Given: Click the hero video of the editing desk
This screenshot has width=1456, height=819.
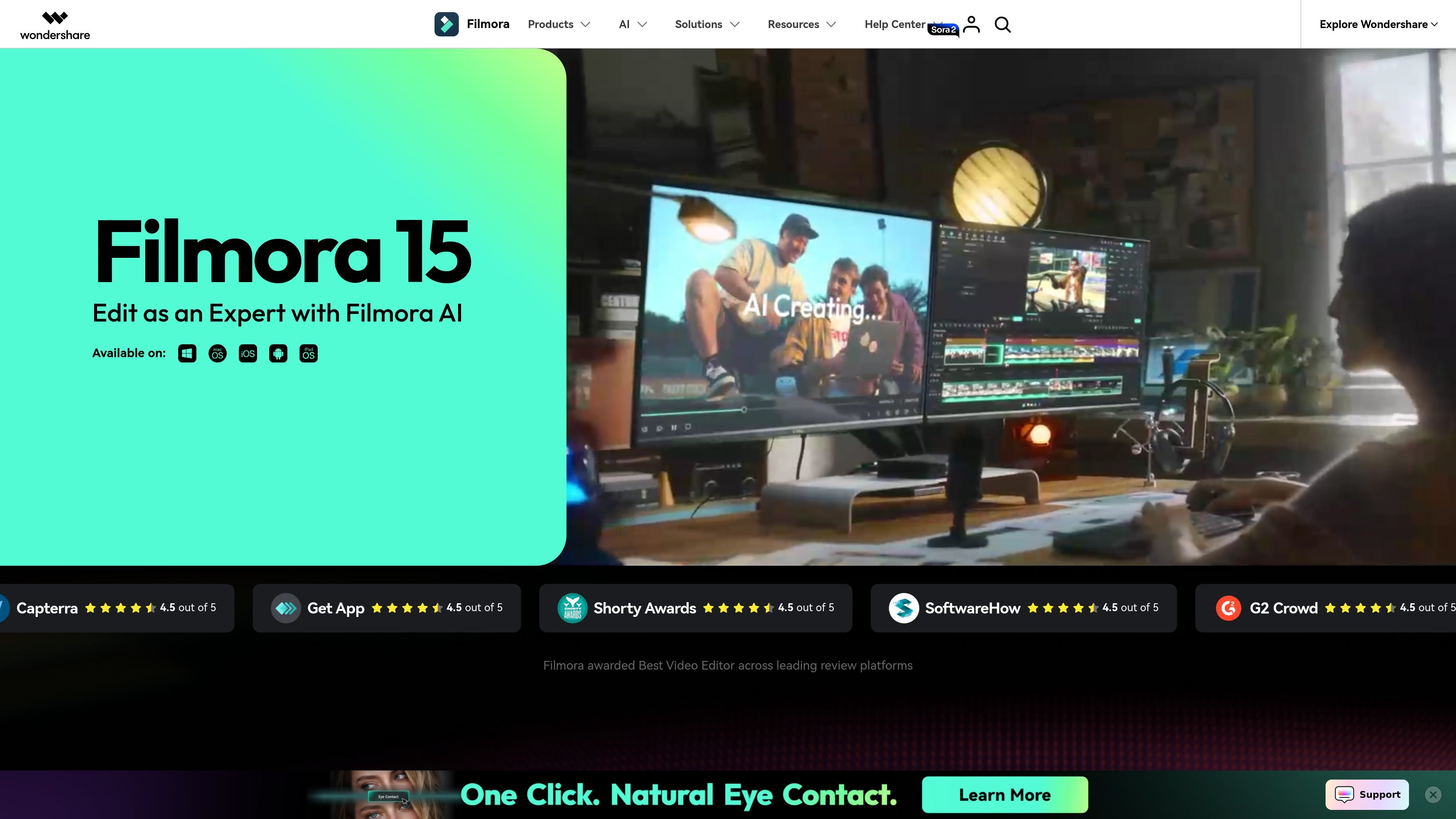Looking at the screenshot, I should (x=1011, y=307).
